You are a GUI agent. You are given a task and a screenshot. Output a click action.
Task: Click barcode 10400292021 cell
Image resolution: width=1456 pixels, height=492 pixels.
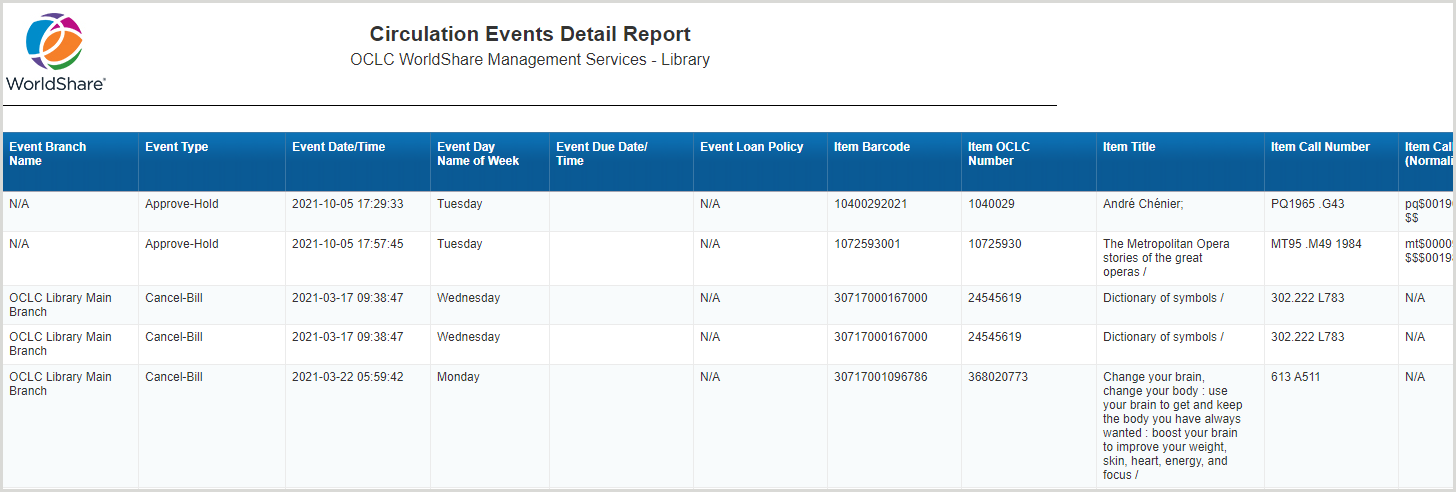(870, 204)
